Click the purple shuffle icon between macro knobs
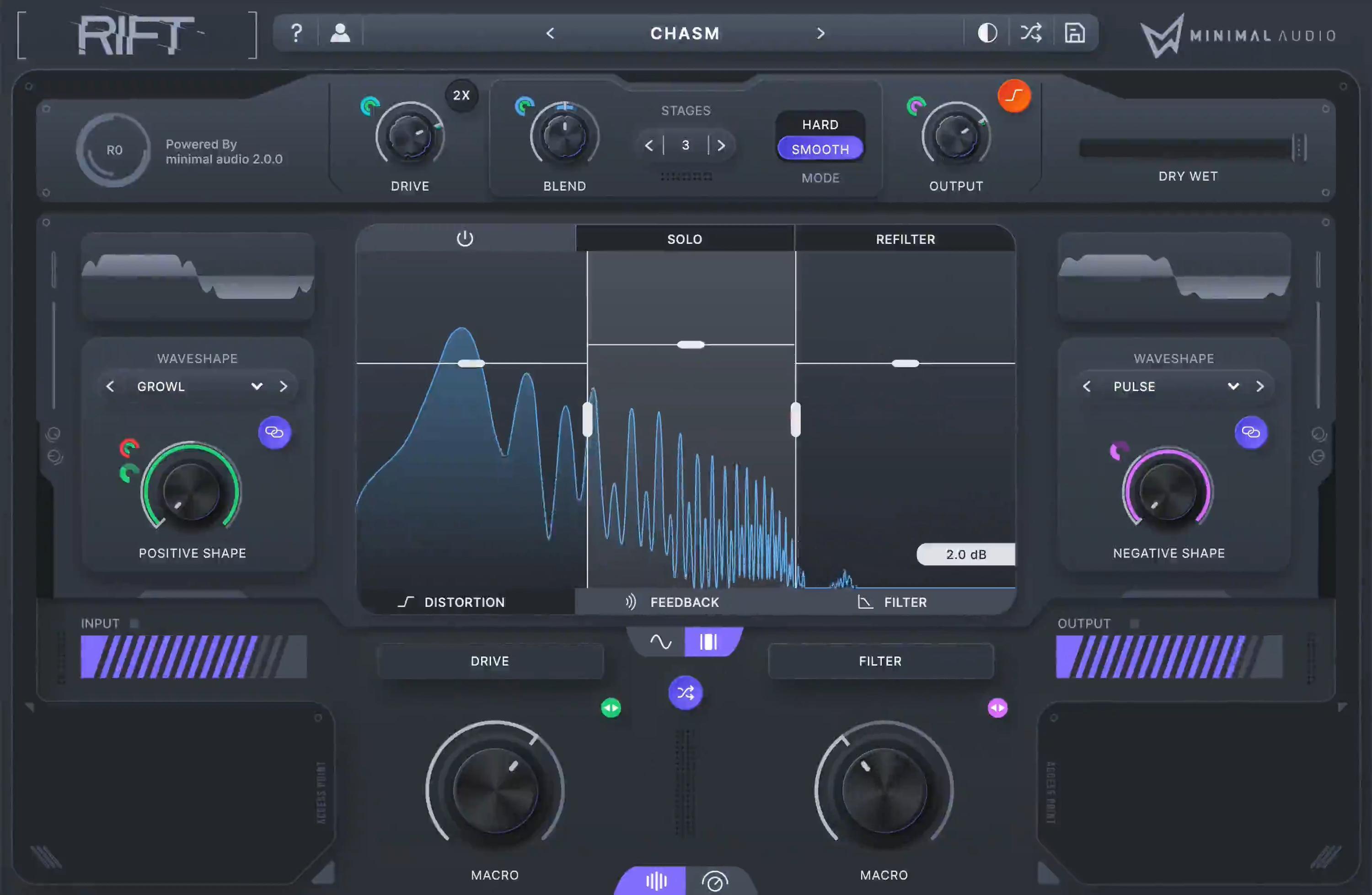The height and width of the screenshot is (895, 1372). pyautogui.click(x=684, y=693)
